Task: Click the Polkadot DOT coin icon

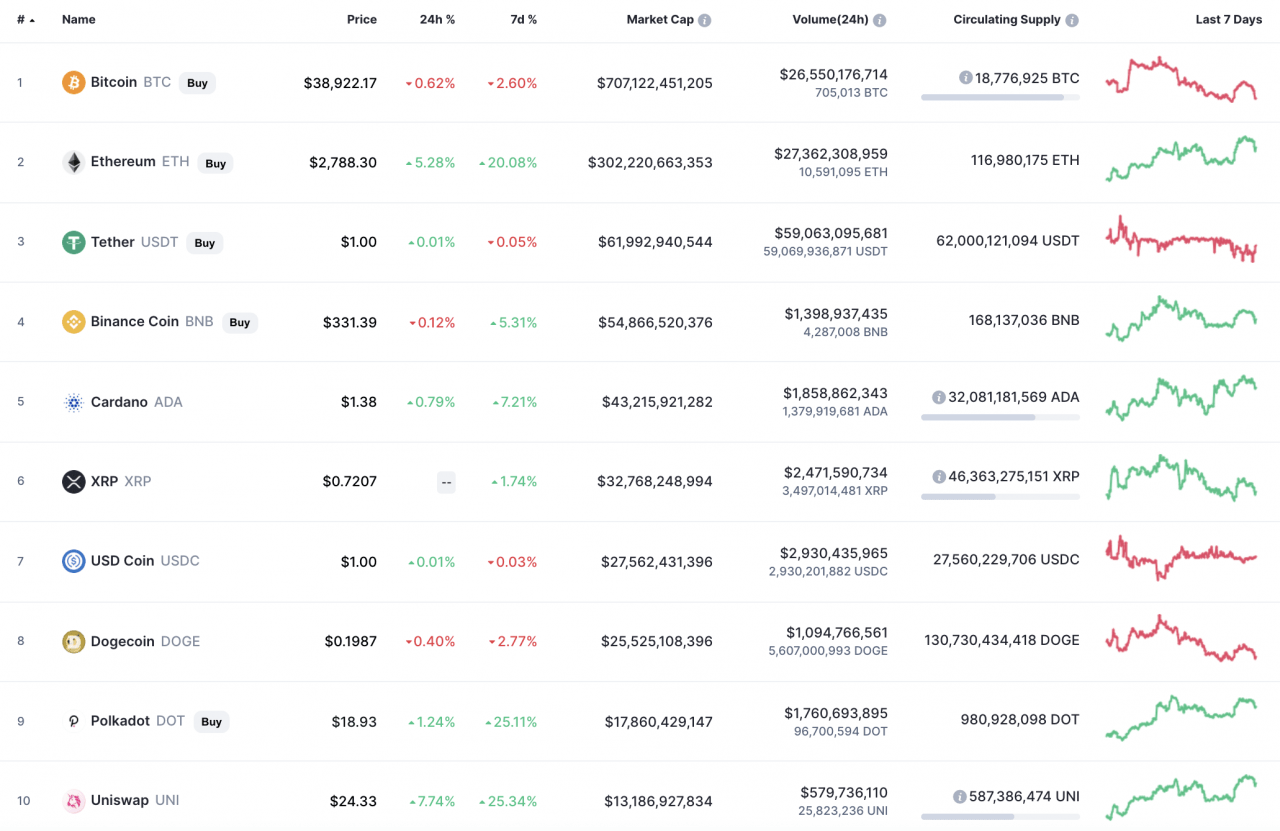Action: (74, 721)
